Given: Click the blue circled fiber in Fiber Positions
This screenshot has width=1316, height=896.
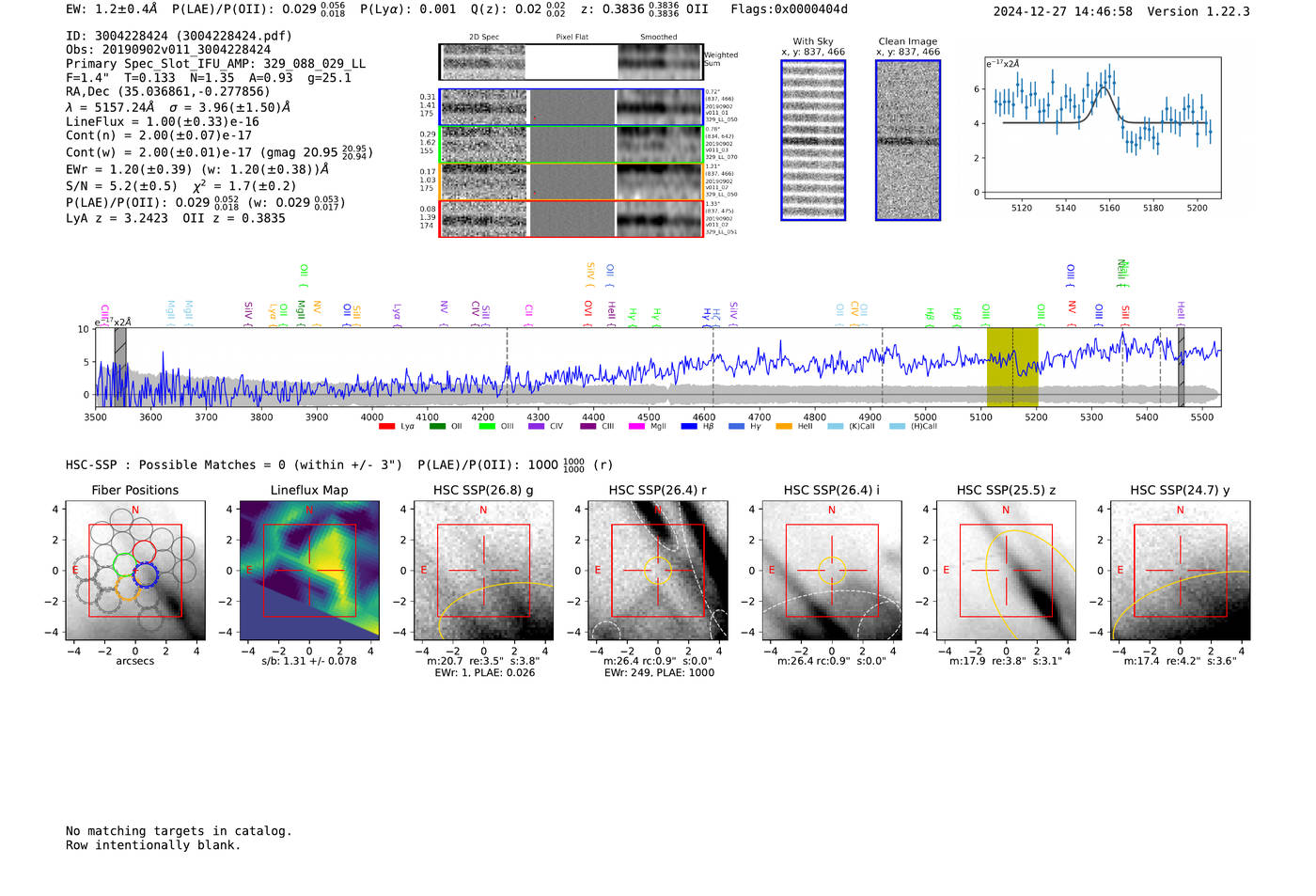Looking at the screenshot, I should click(x=145, y=574).
